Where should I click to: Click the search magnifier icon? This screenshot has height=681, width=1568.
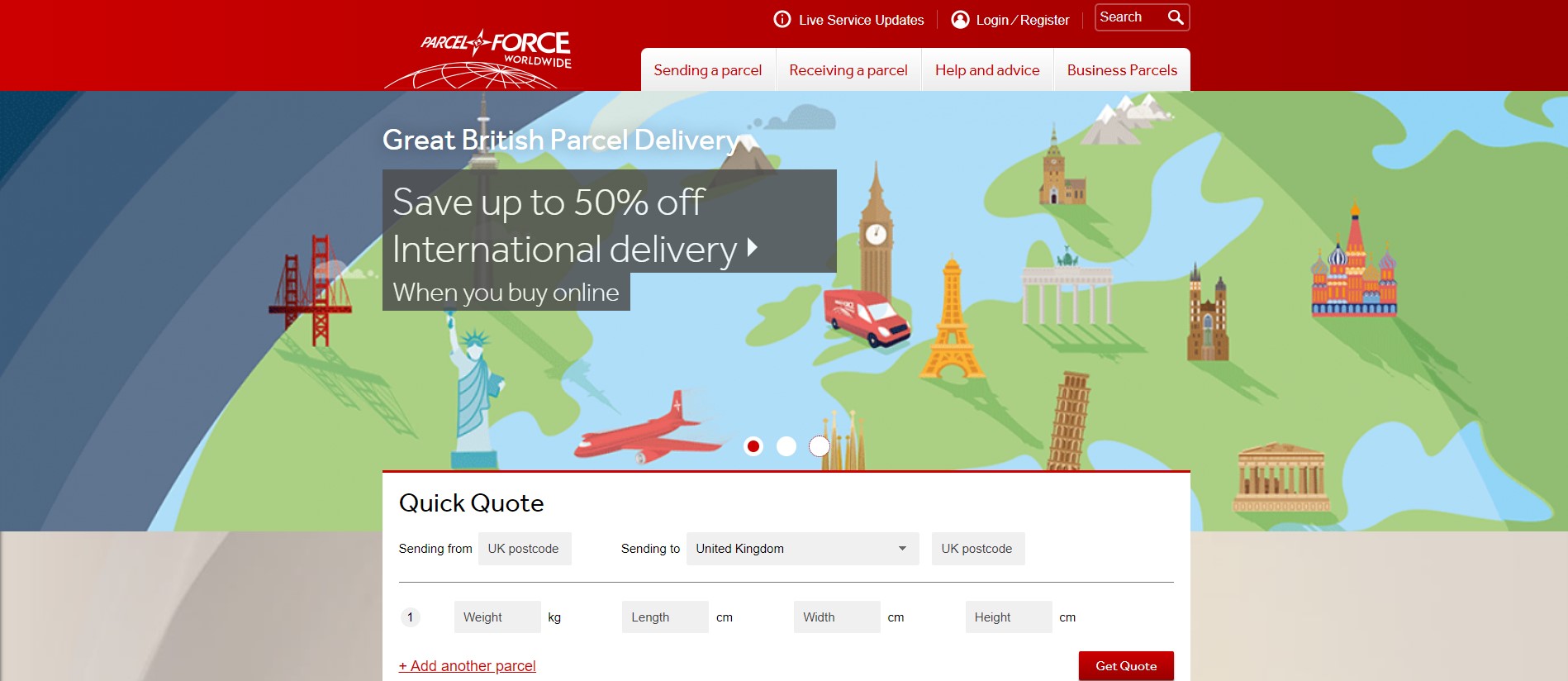(1176, 17)
